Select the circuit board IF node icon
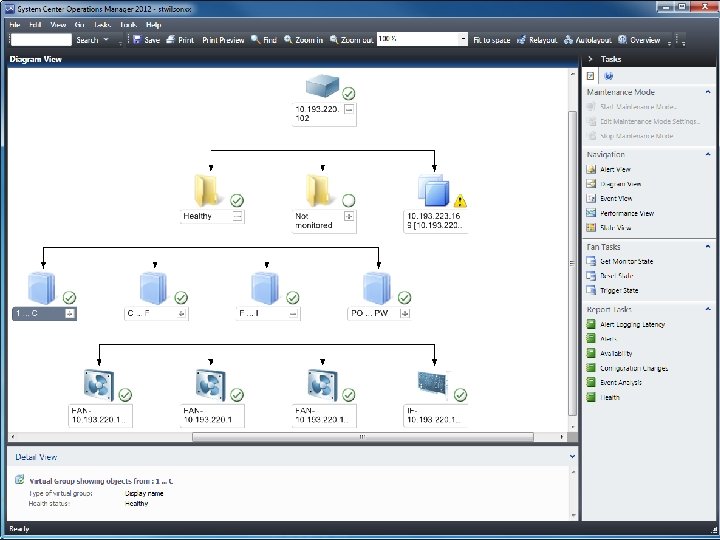The width and height of the screenshot is (720, 540). pyautogui.click(x=432, y=382)
